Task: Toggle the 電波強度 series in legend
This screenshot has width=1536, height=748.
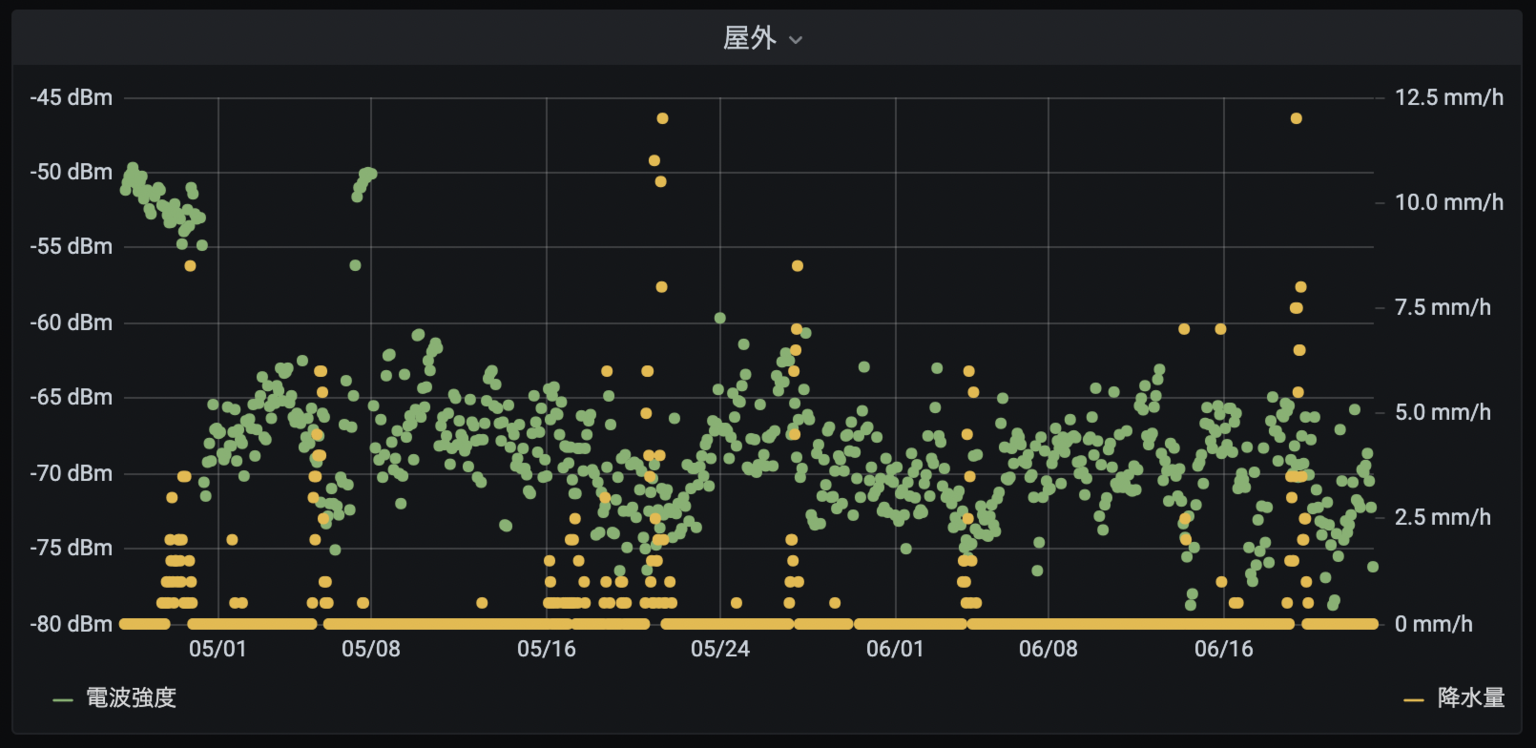Action: [x=131, y=698]
